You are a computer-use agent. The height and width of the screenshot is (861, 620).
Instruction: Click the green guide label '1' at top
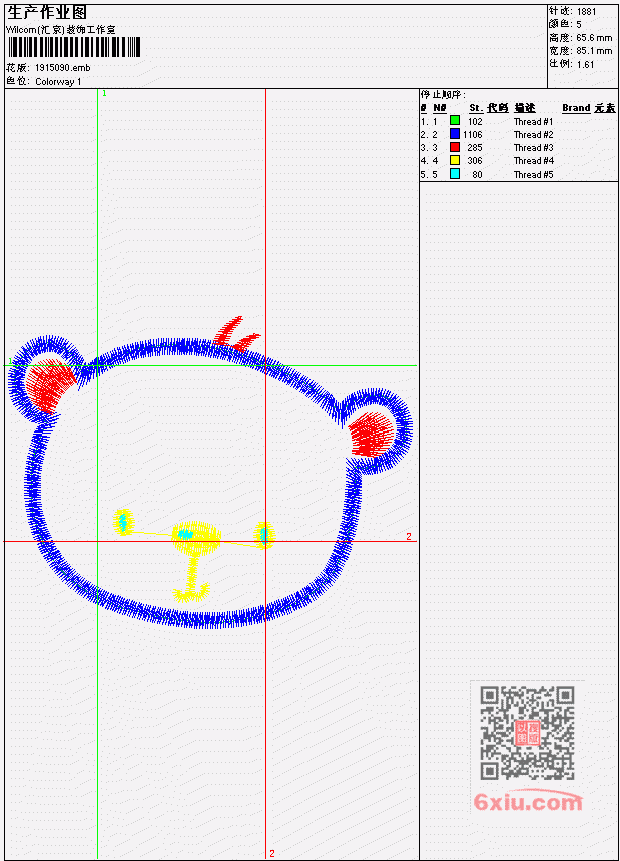(104, 93)
